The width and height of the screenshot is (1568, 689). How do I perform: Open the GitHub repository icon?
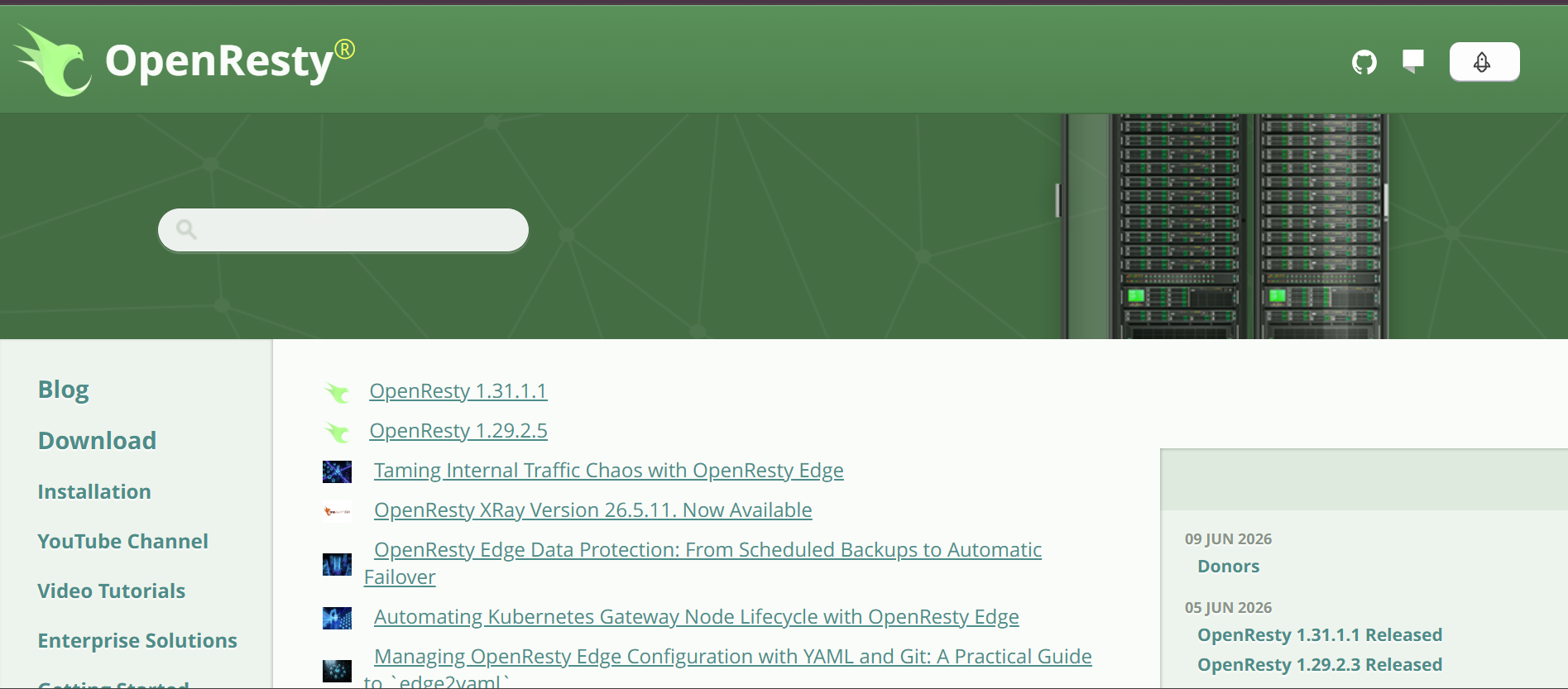(x=1364, y=62)
